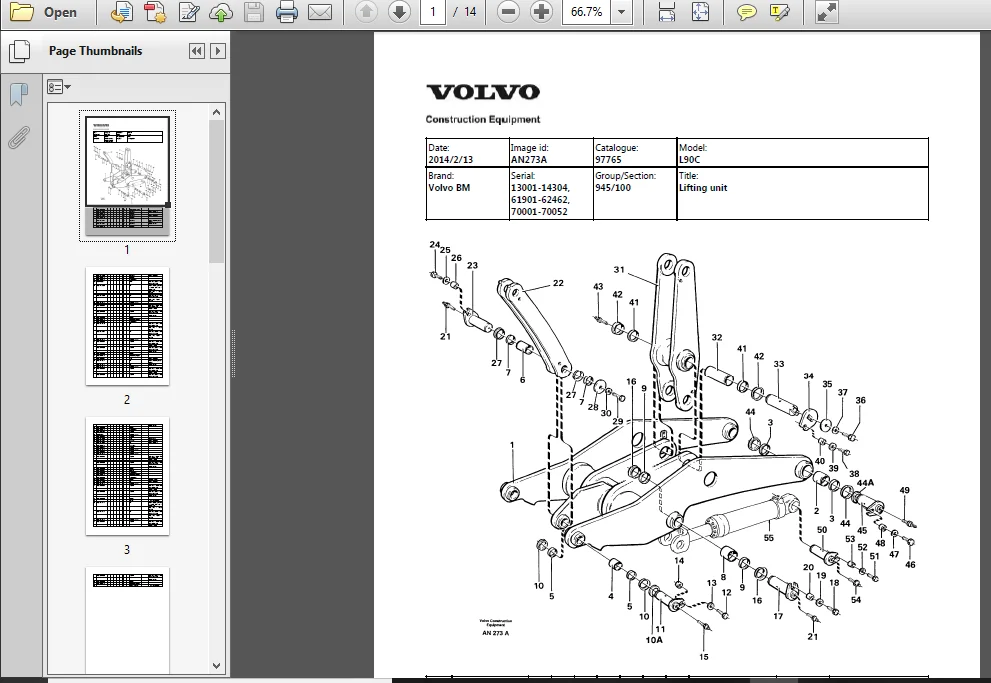Click the 66.7% zoom value field

coord(587,12)
